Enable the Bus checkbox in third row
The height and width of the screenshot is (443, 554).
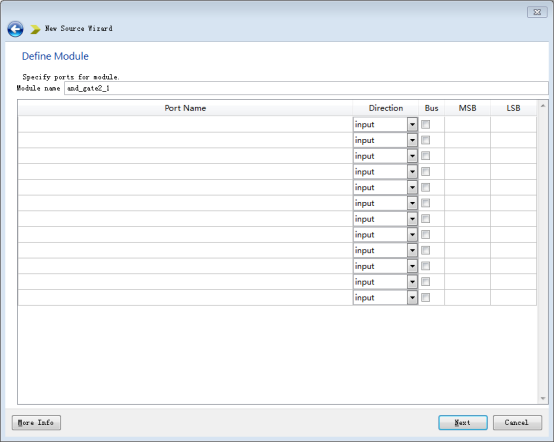coord(425,156)
